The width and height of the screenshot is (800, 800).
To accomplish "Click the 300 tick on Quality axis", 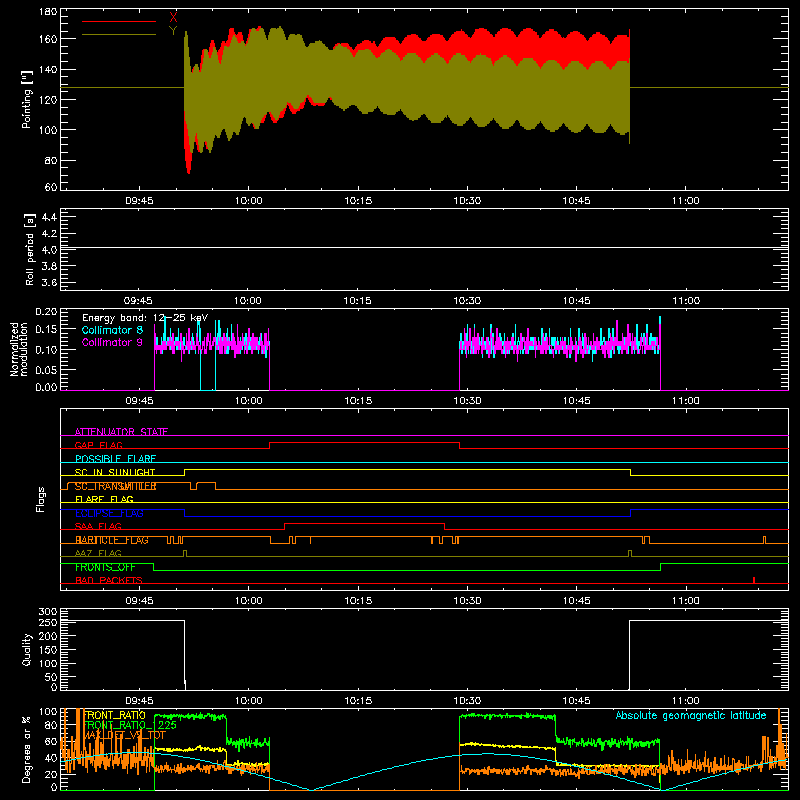I will [48, 612].
